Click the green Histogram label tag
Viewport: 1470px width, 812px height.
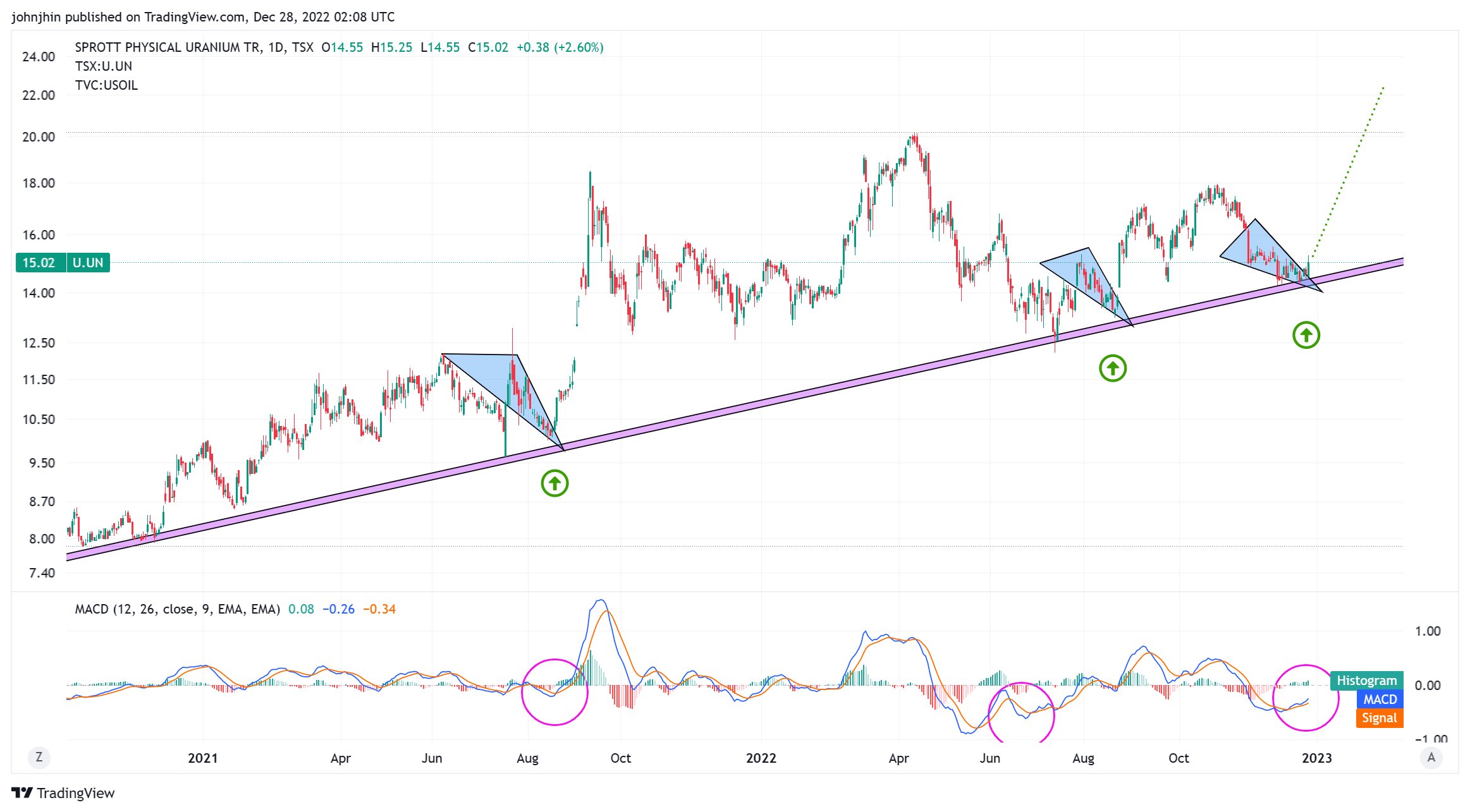tap(1366, 681)
